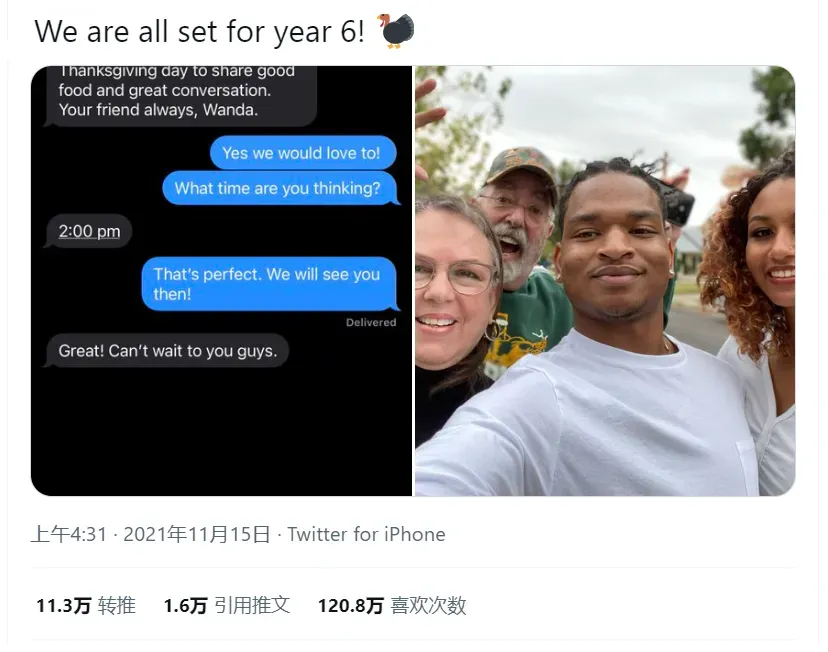Screen dimensions: 828x652
Task: Click the 'Your friend always, Wanda.' message bubble
Action: (x=181, y=95)
